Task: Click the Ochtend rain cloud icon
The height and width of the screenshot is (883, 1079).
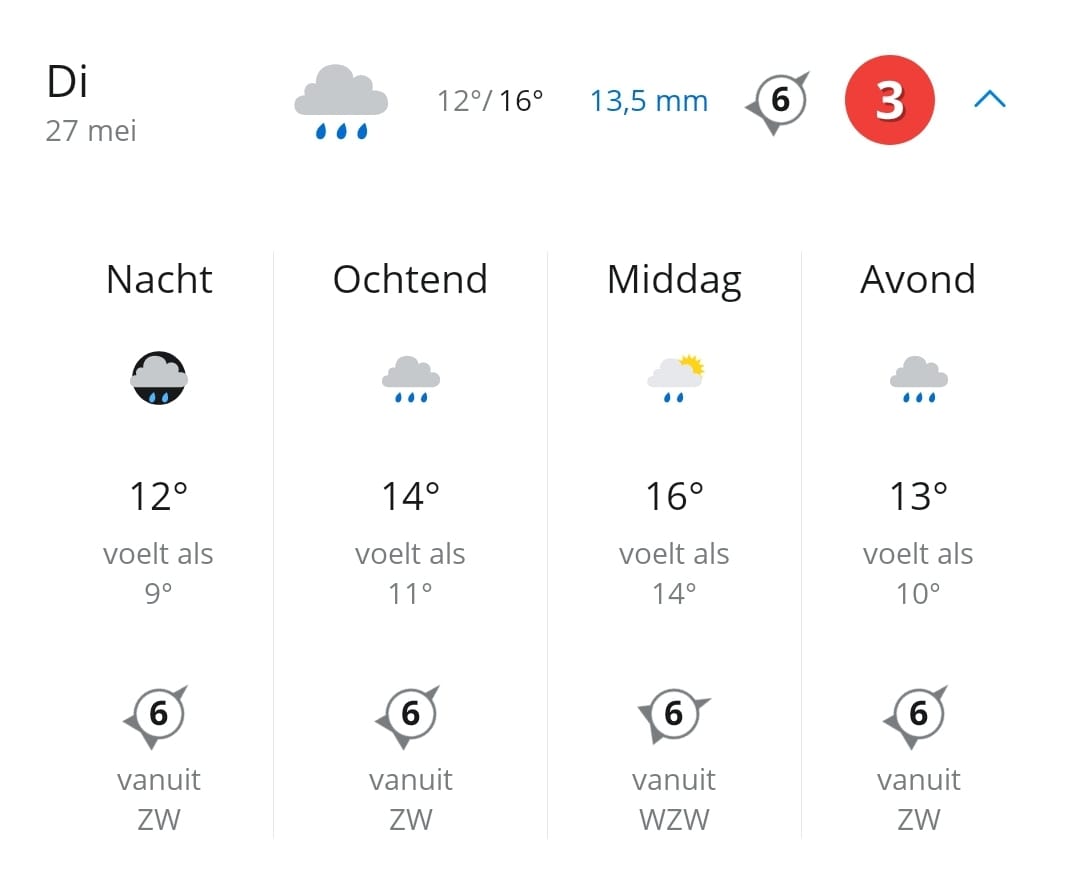Action: 411,379
